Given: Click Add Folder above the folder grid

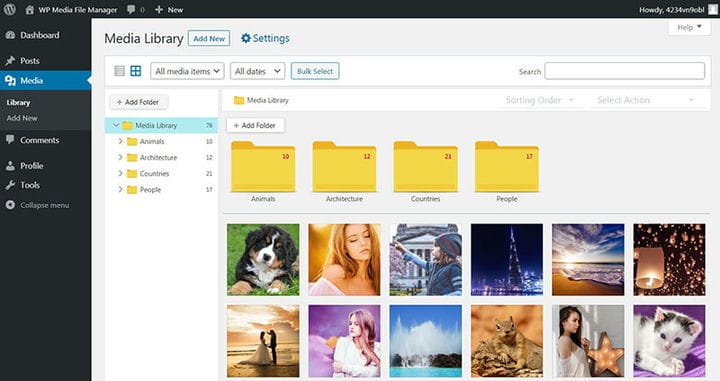Looking at the screenshot, I should pyautogui.click(x=255, y=125).
